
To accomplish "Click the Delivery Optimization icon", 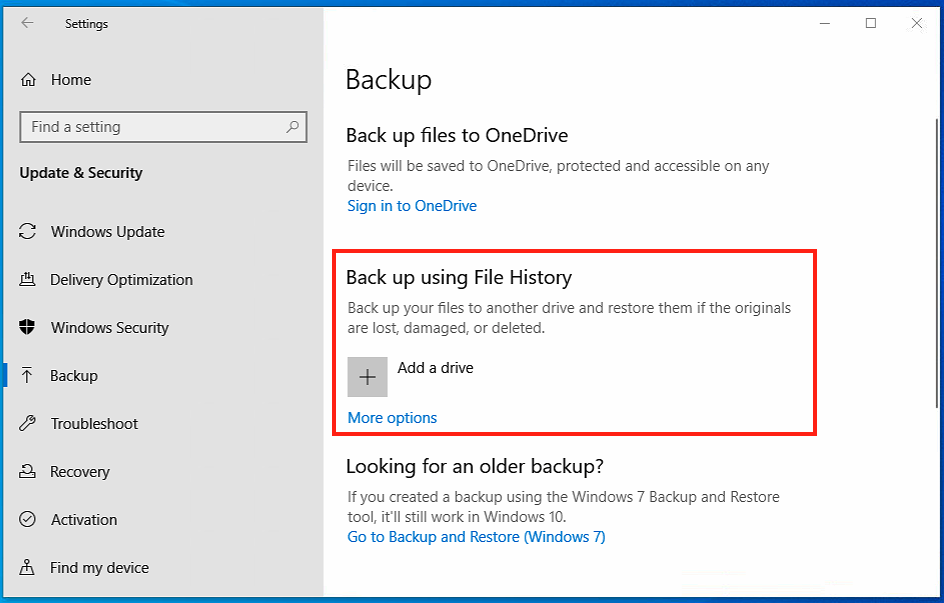I will coord(29,280).
